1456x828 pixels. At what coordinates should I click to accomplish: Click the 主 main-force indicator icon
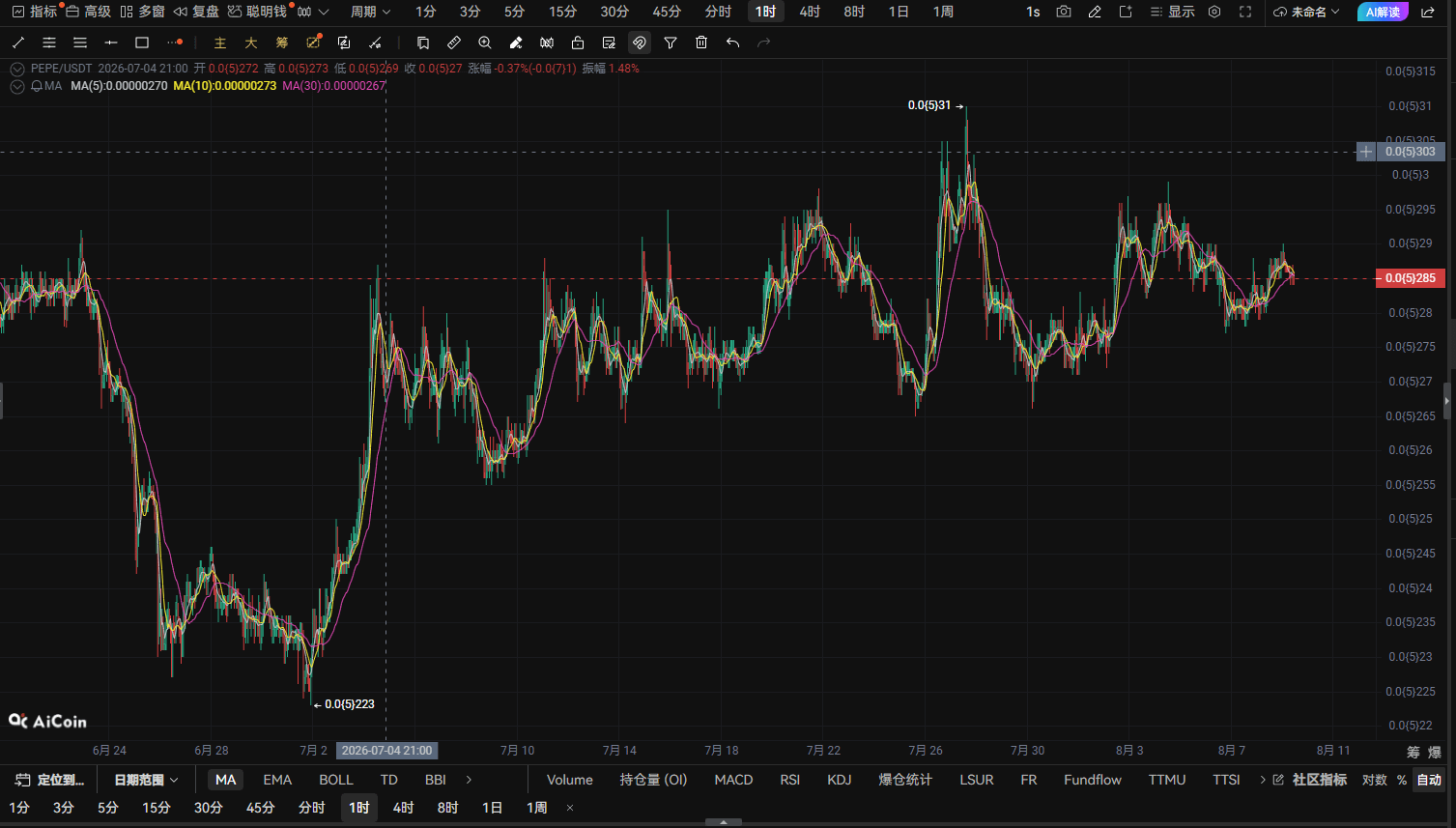[x=220, y=43]
